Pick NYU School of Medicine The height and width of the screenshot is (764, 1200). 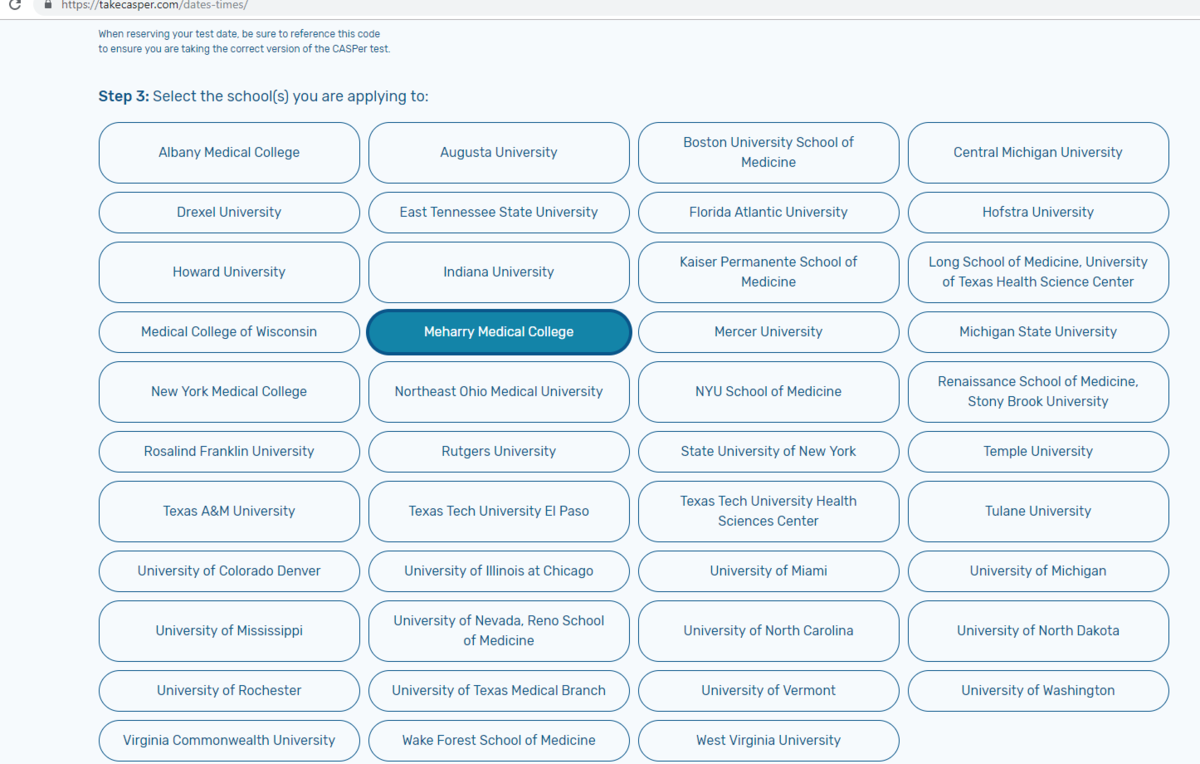point(768,391)
